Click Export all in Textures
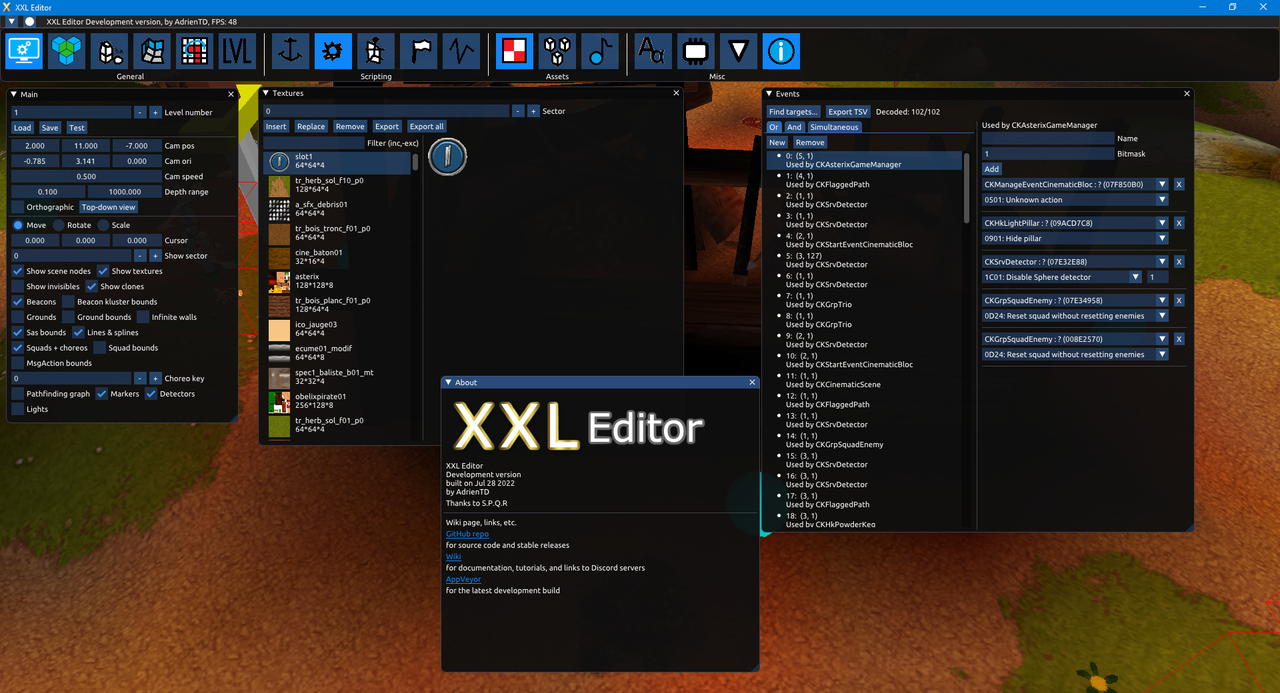Screen dimensions: 1280x693 click(427, 126)
